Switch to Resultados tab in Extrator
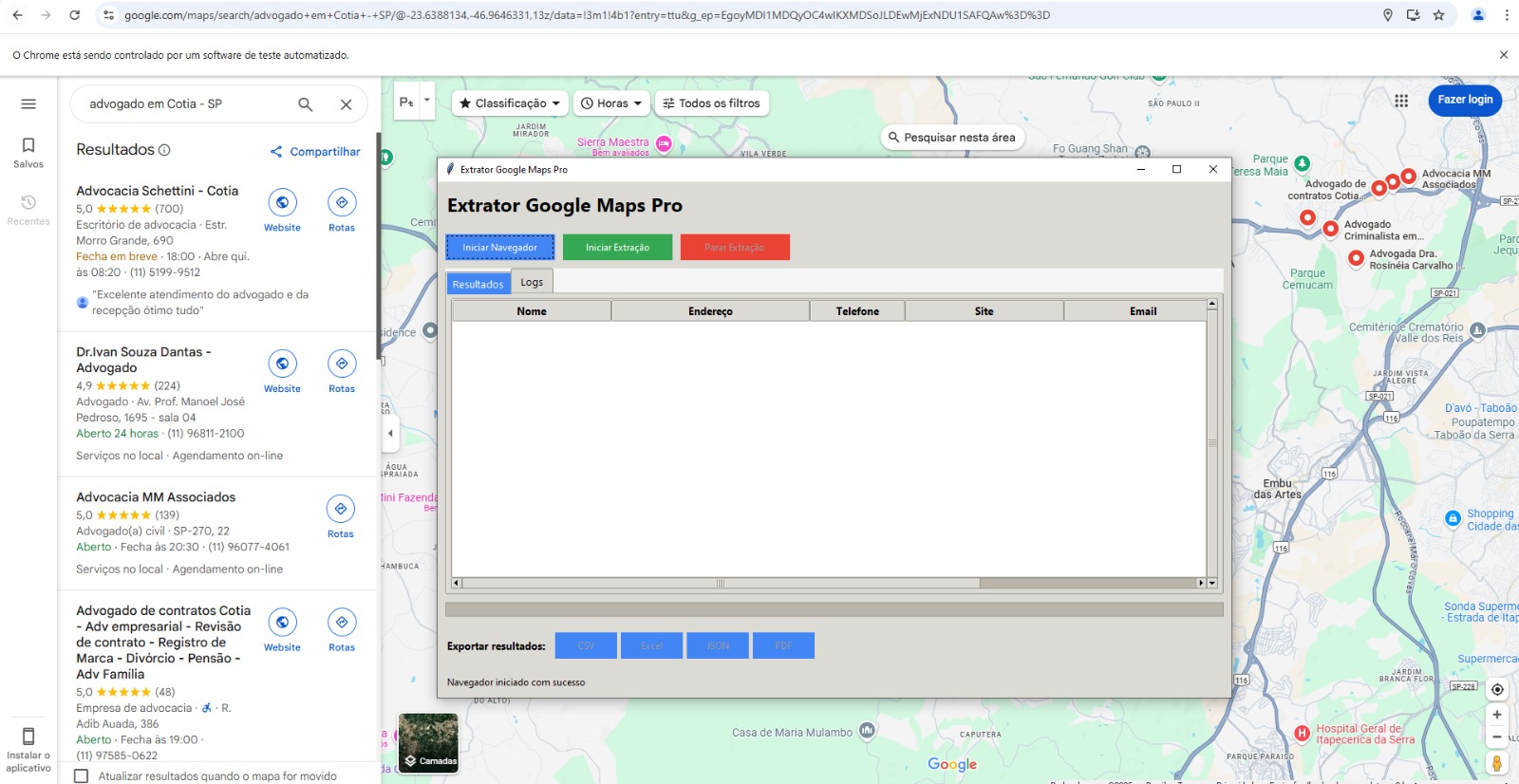The image size is (1519, 784). click(478, 284)
